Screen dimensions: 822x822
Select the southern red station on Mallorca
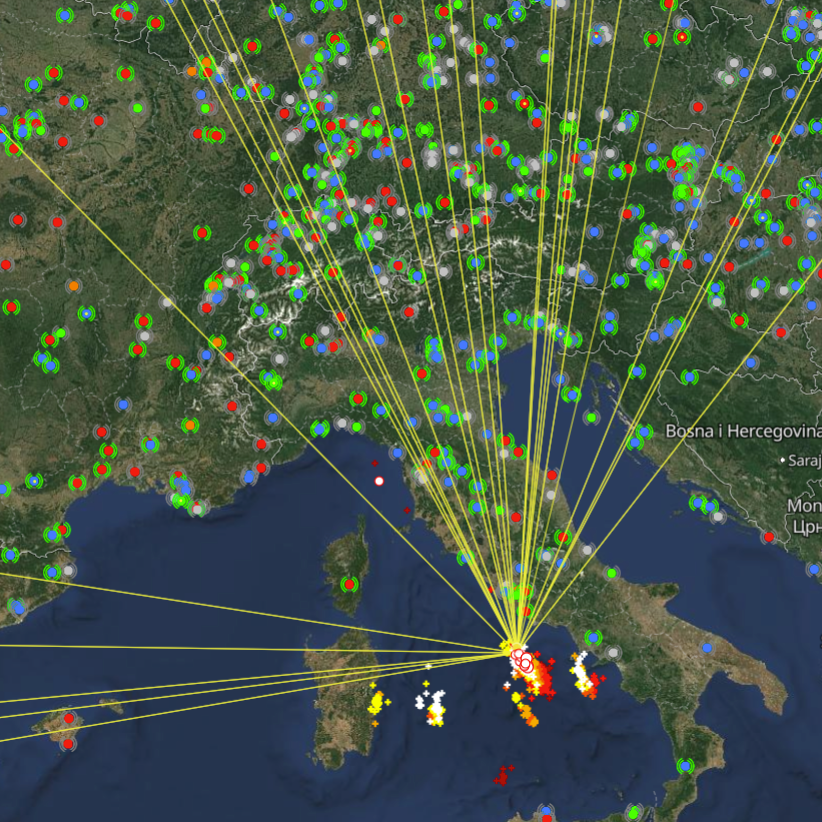click(x=67, y=744)
